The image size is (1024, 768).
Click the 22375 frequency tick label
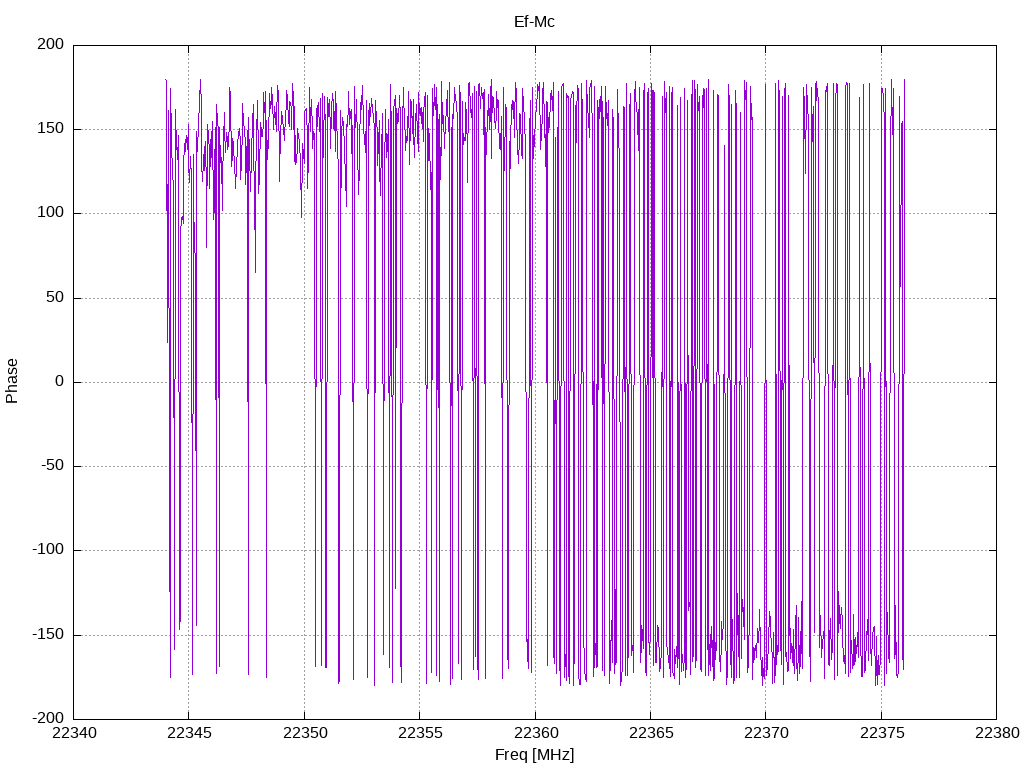[882, 733]
